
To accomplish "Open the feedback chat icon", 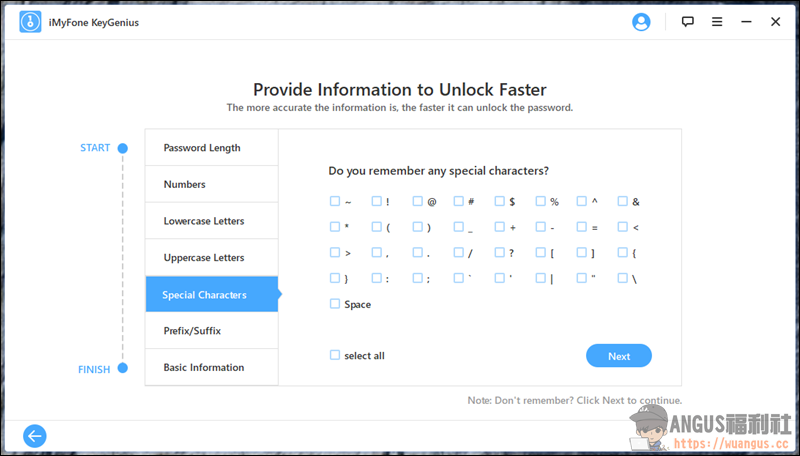I will [688, 22].
